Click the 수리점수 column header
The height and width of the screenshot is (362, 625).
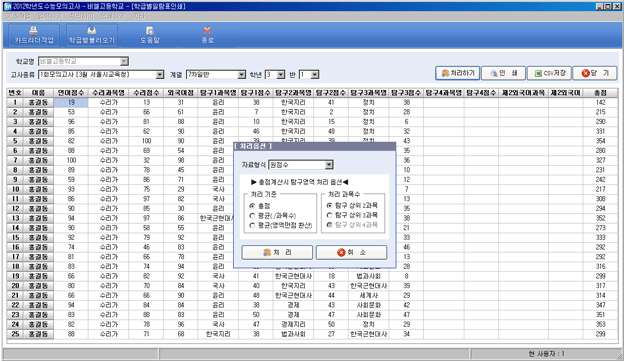coord(146,92)
